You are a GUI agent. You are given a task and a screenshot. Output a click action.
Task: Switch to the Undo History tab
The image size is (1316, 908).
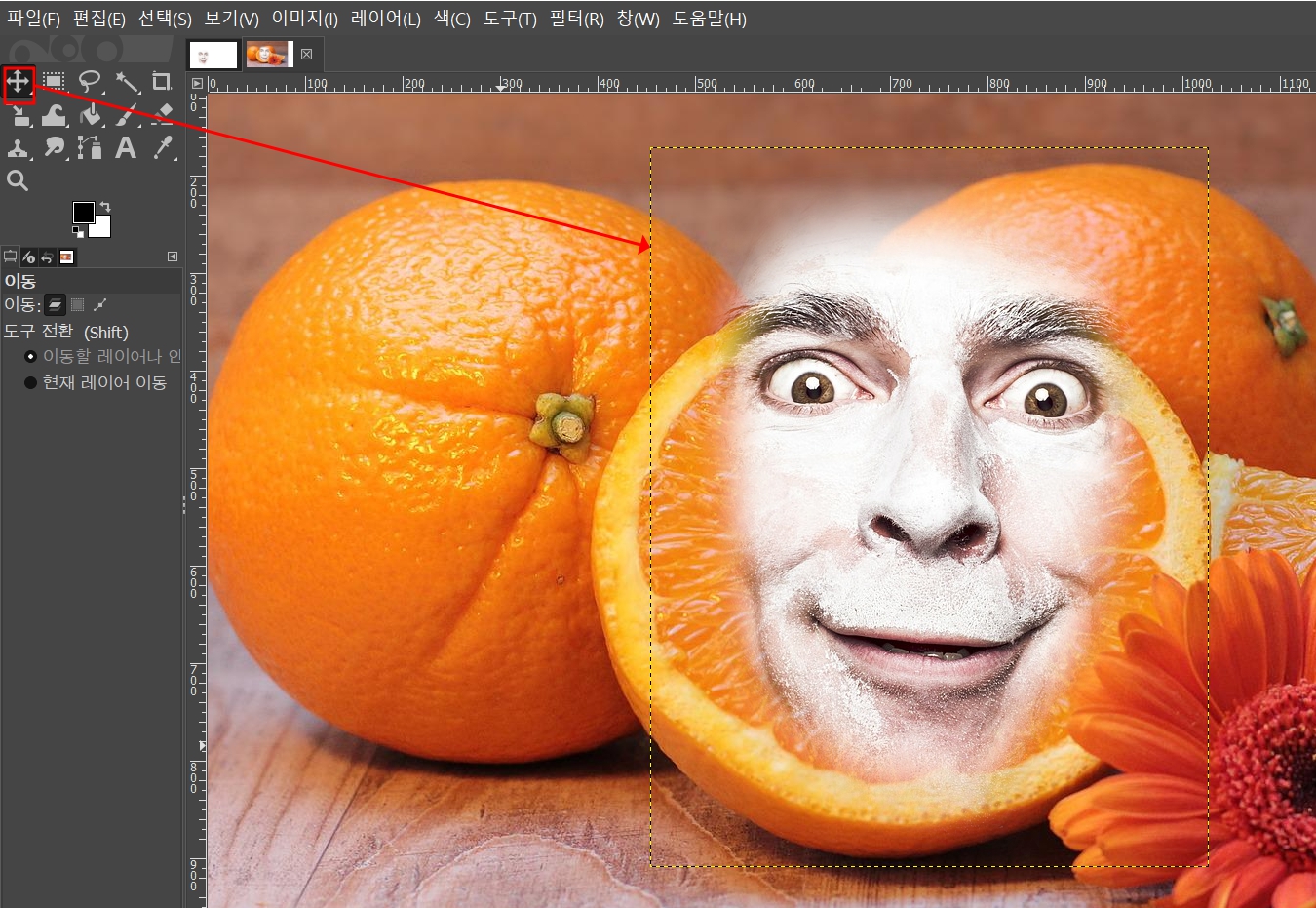coord(47,257)
